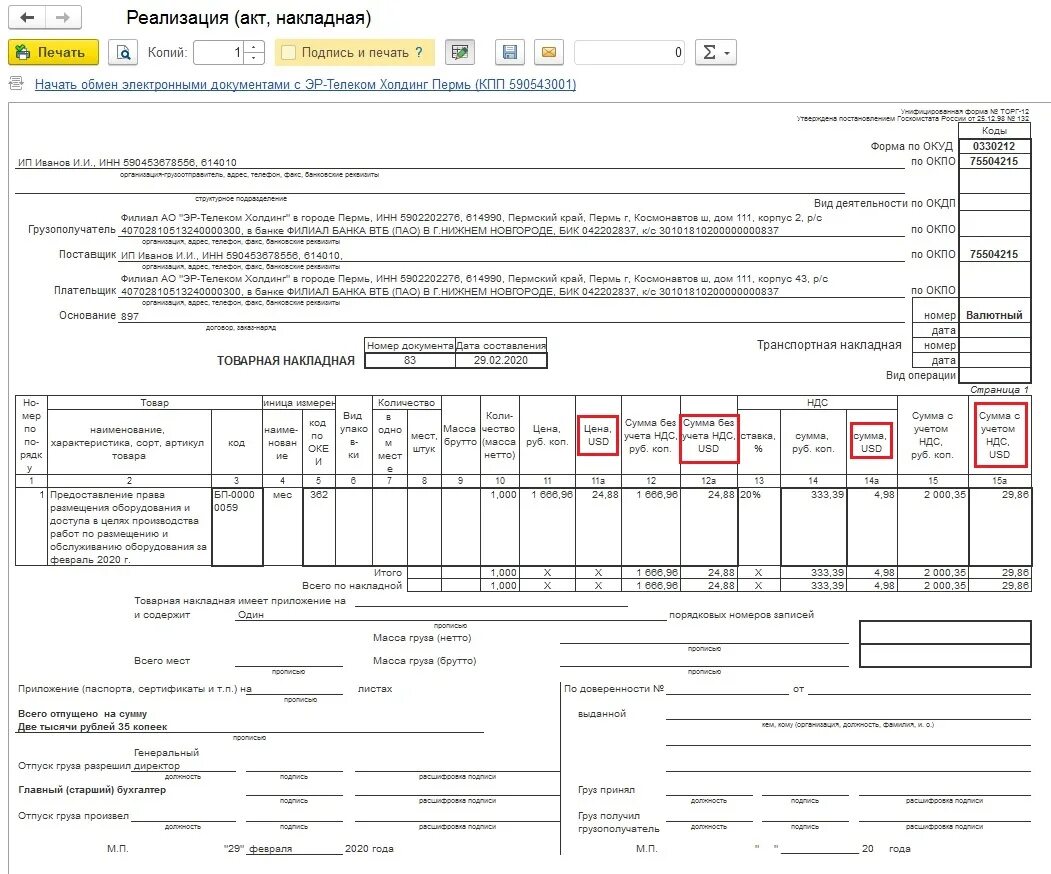Increase copies count with up stepper arrow
The width and height of the screenshot is (1051, 874).
[x=253, y=47]
